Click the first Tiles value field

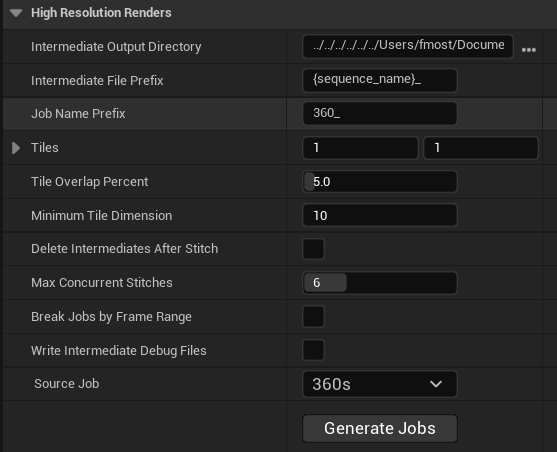click(360, 148)
